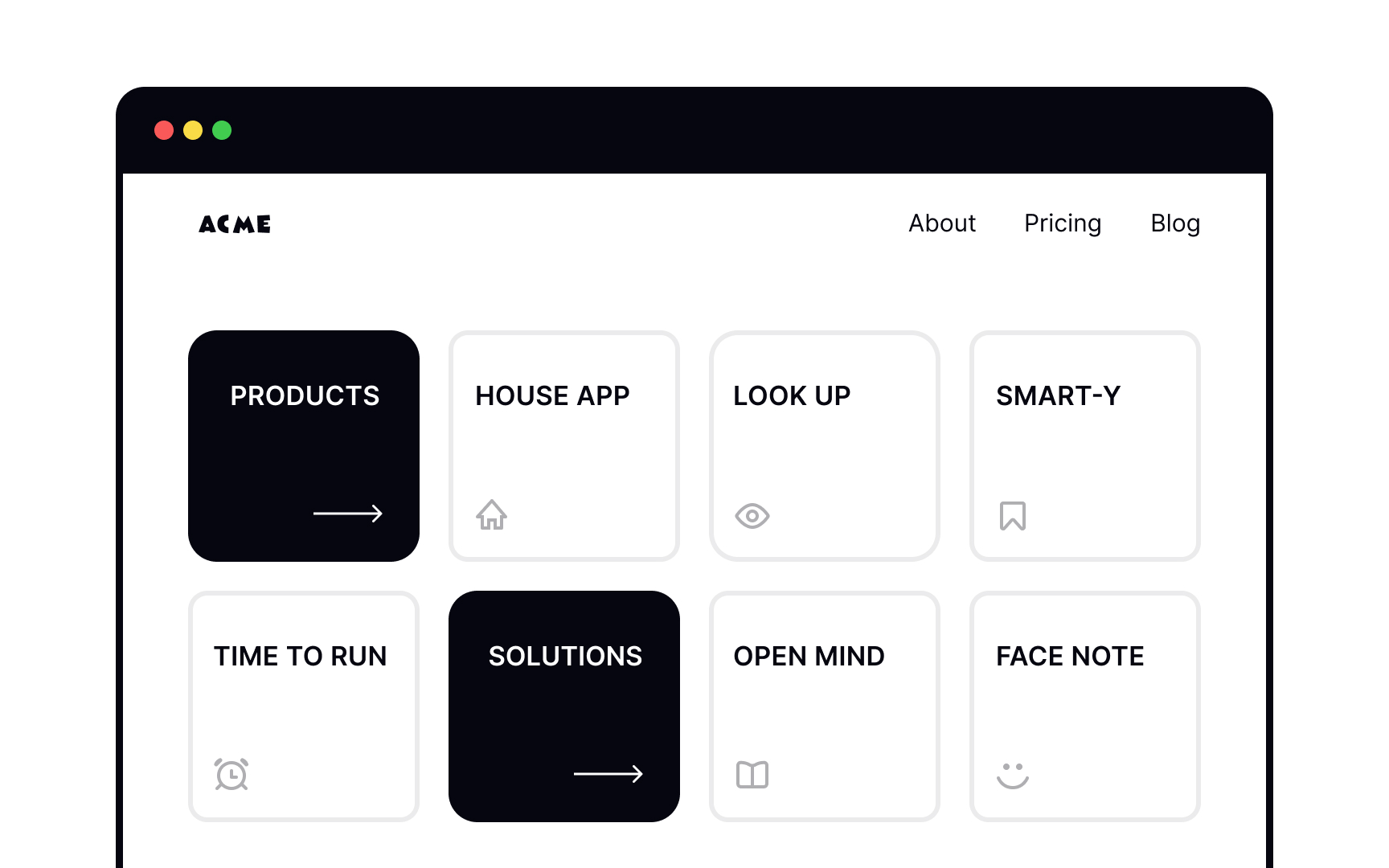
Task: Select the HOUSE APP card
Action: click(x=564, y=444)
